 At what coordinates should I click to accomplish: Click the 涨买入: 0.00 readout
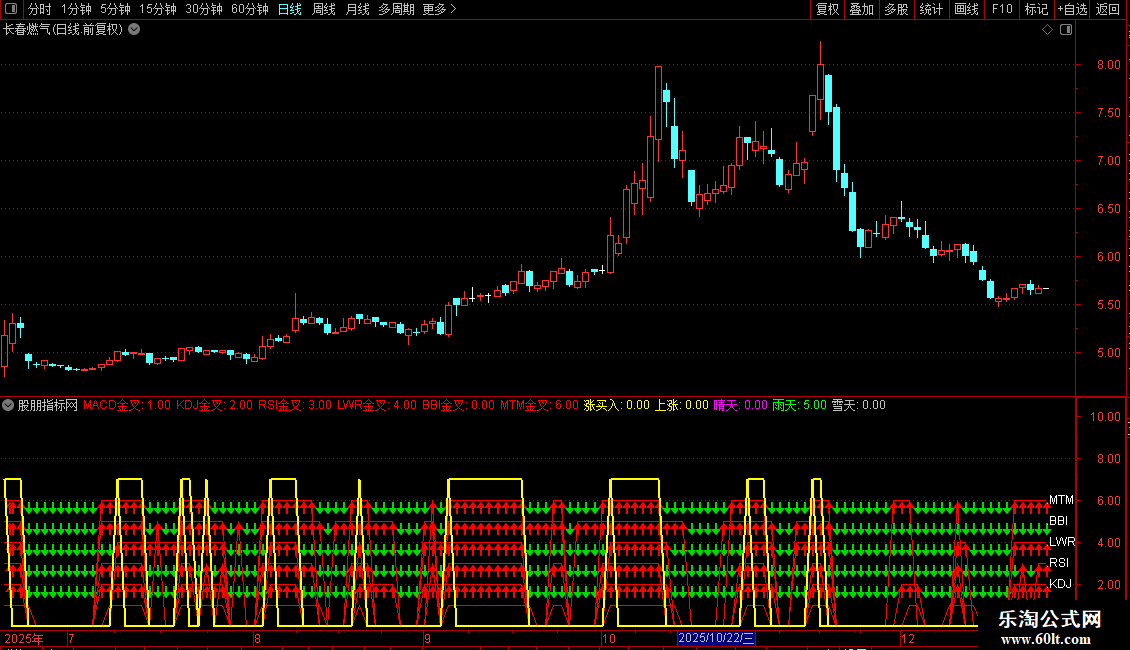click(x=616, y=405)
